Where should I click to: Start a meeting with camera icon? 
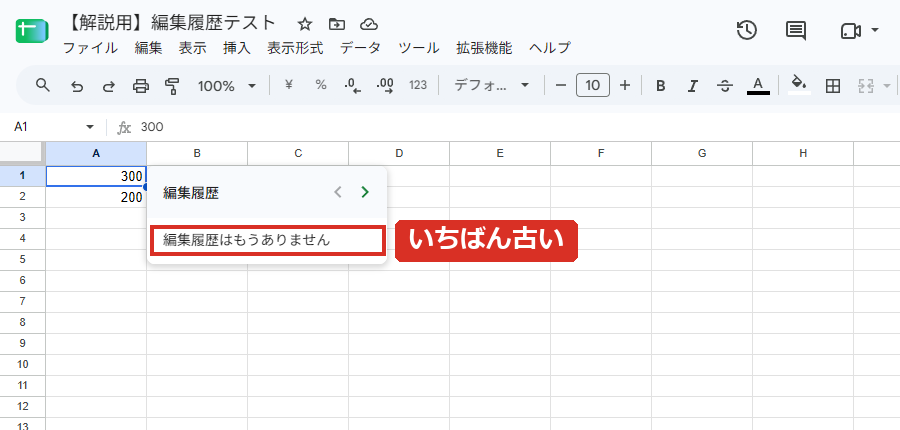click(x=851, y=31)
